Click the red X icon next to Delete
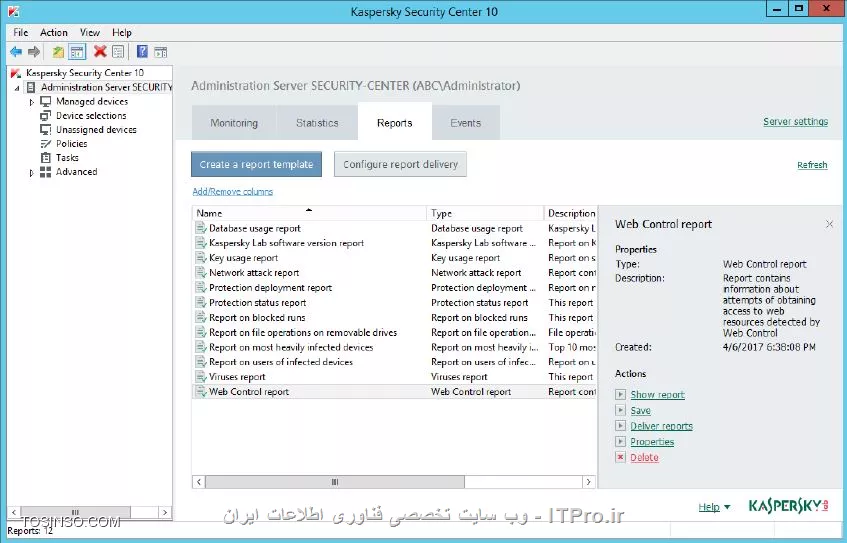The height and width of the screenshot is (543, 847). [620, 457]
